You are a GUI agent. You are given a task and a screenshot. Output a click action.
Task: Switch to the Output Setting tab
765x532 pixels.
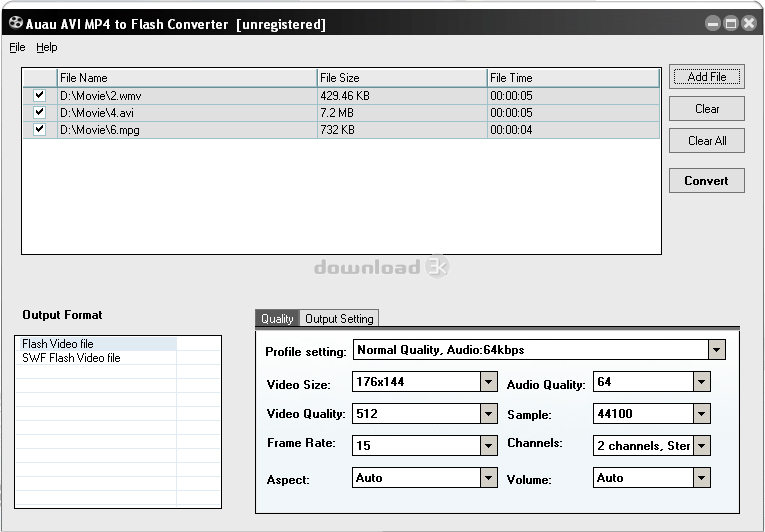pos(339,319)
